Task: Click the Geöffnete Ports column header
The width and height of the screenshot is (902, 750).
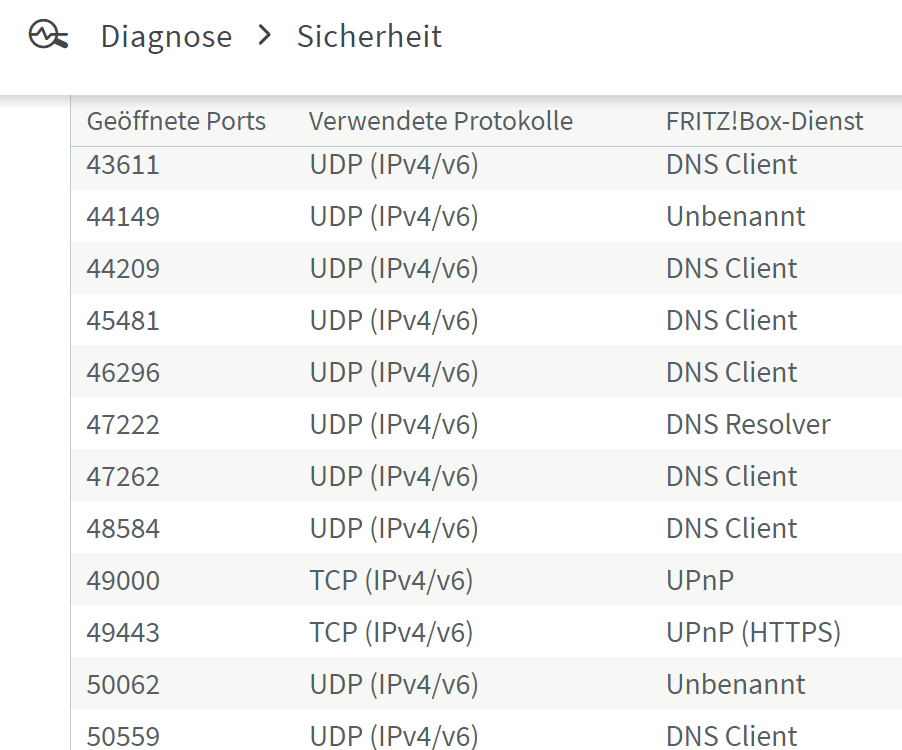Action: (176, 122)
